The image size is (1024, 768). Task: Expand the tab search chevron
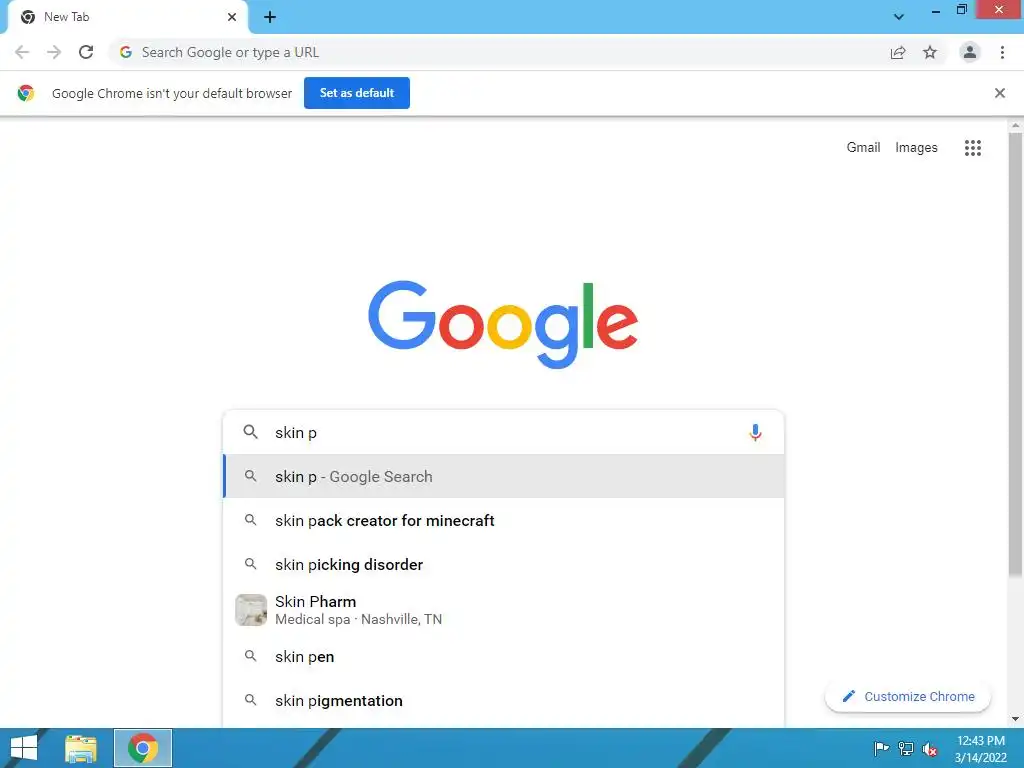point(899,17)
